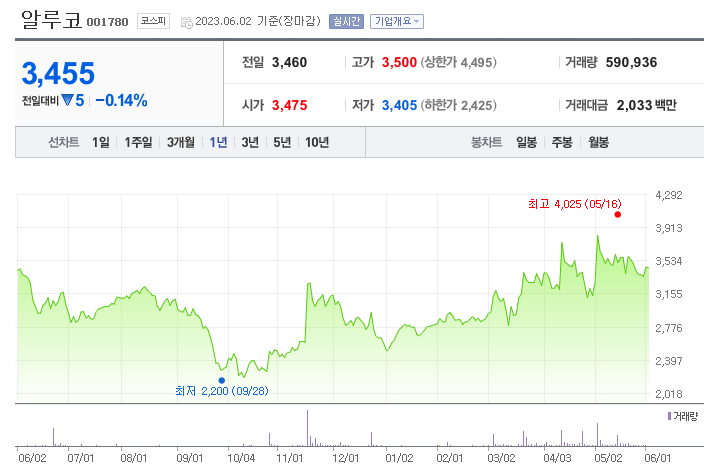Click the current price 3,455
This screenshot has width=704, height=475.
click(58, 74)
